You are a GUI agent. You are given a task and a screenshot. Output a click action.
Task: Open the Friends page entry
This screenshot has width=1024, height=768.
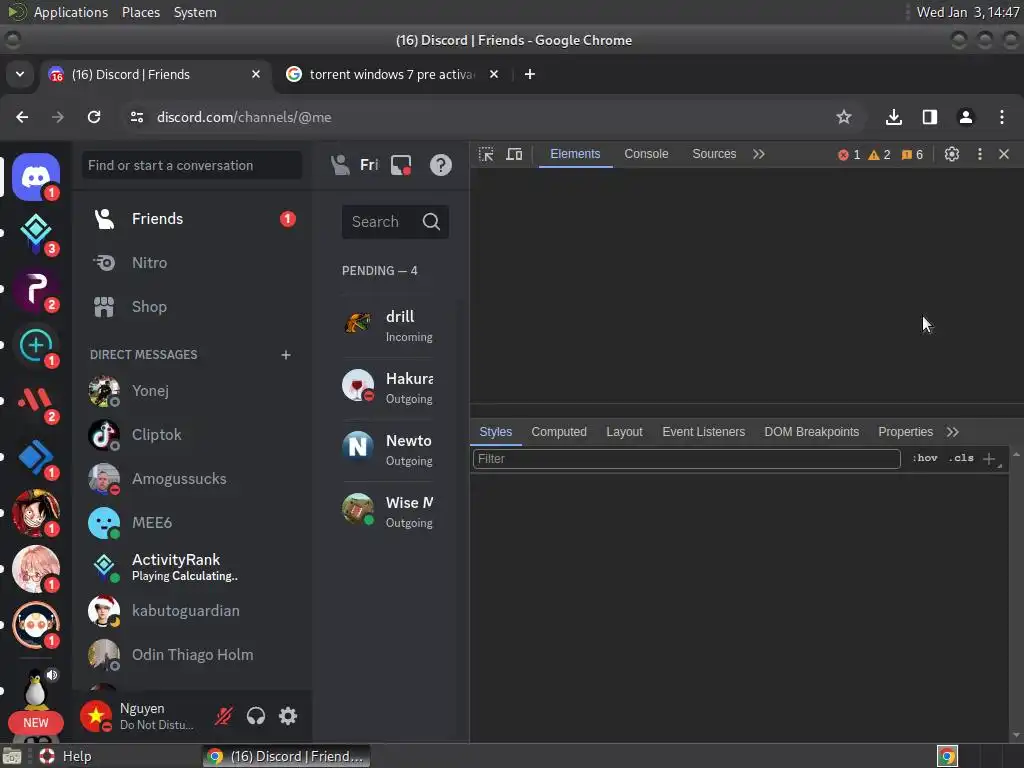pyautogui.click(x=193, y=219)
